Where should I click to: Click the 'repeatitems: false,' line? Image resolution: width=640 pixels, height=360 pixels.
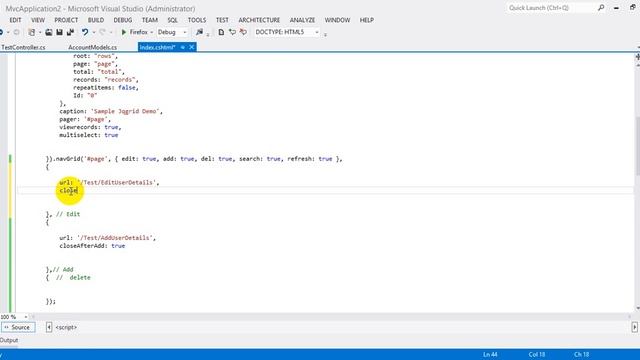point(106,88)
